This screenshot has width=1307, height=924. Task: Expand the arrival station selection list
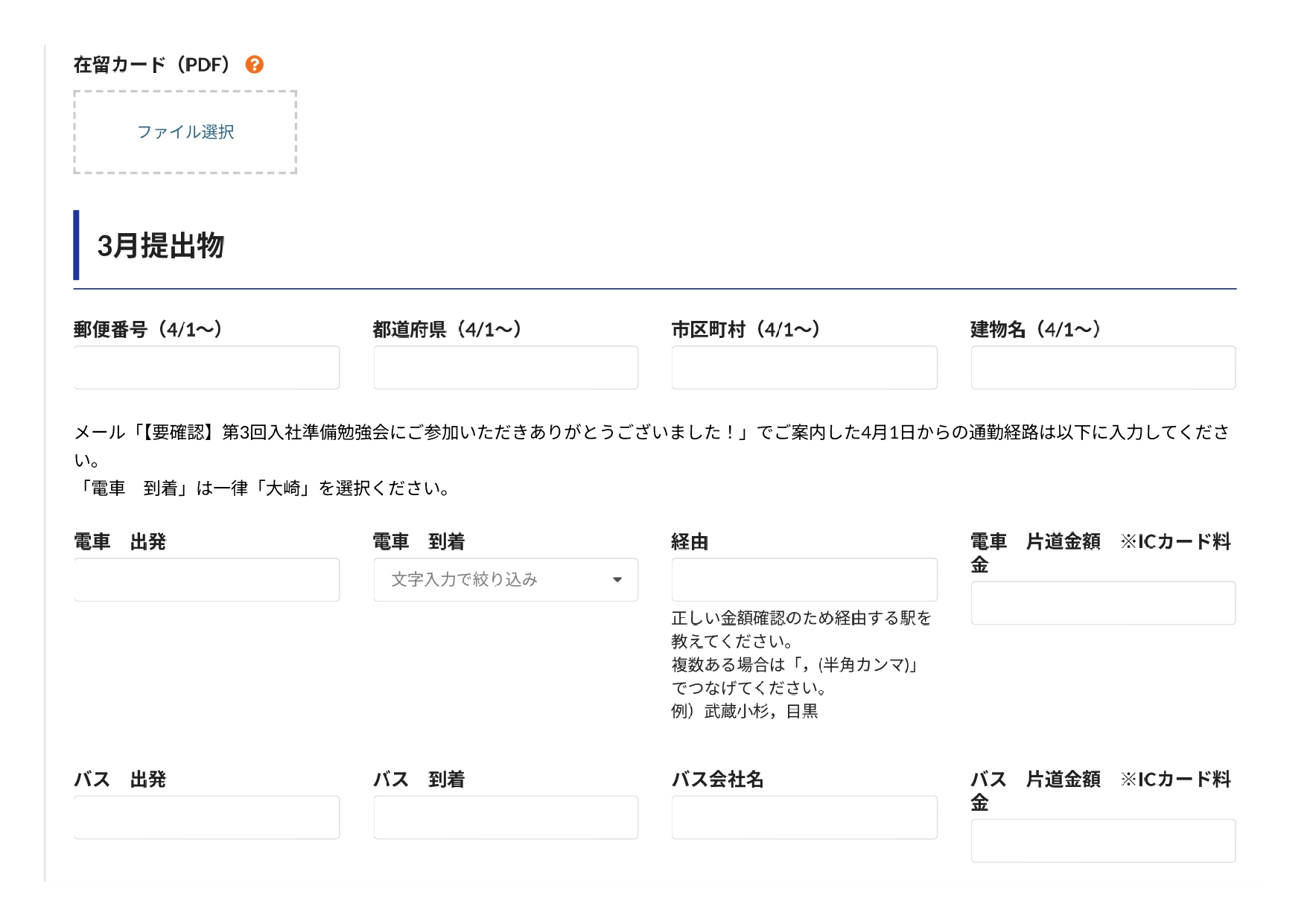coord(506,579)
